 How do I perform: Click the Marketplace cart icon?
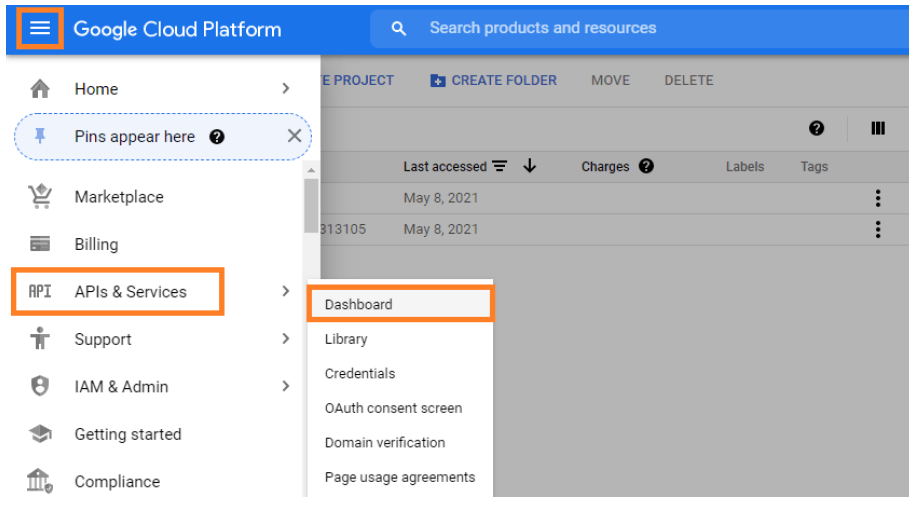(x=40, y=197)
